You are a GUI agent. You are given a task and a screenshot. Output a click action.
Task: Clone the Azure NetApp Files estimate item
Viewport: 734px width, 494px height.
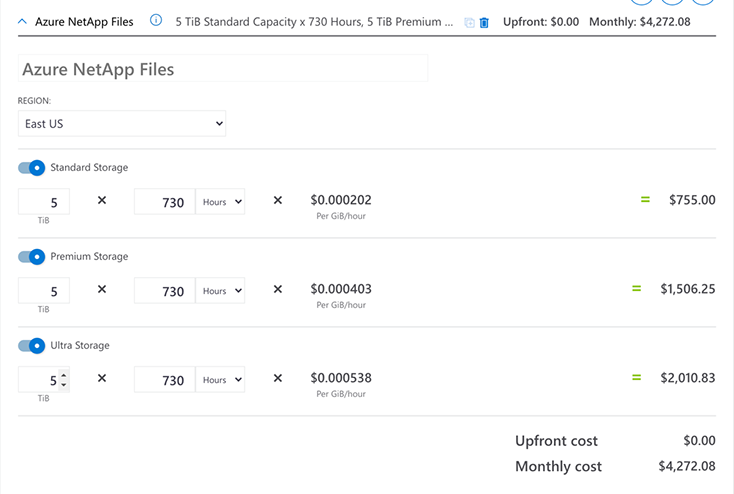tap(469, 22)
